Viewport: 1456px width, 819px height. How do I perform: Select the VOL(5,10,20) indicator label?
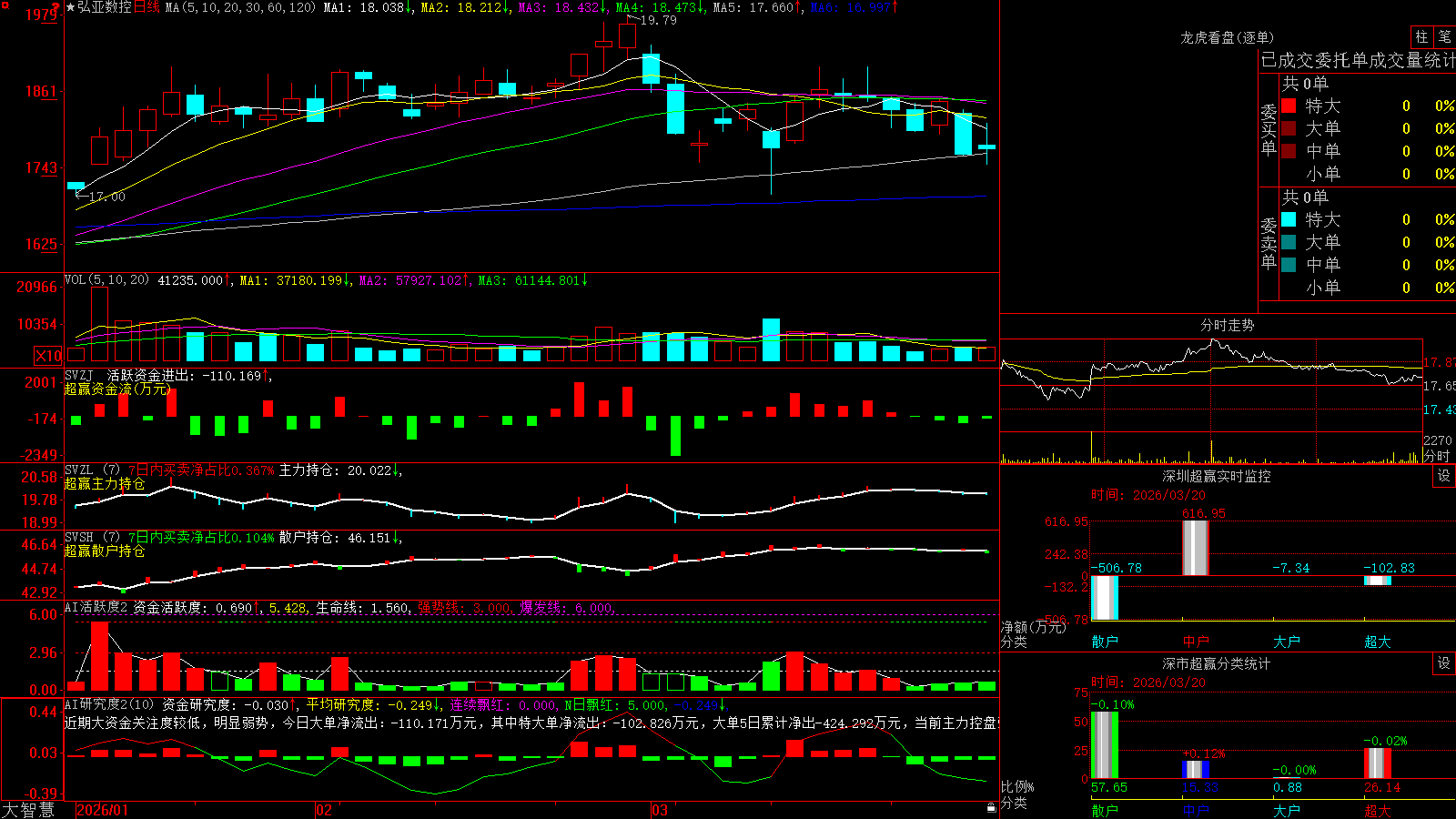pos(106,280)
